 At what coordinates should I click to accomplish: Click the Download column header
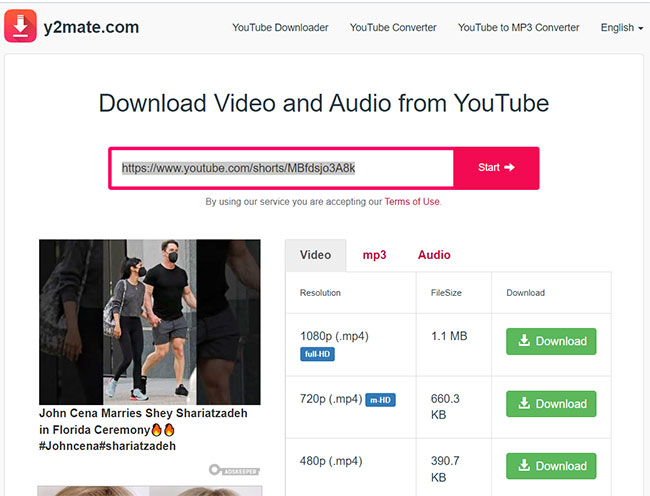tap(525, 293)
